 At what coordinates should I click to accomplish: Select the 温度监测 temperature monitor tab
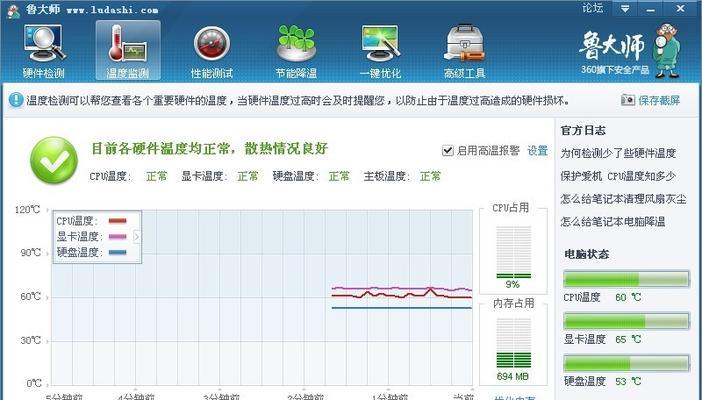[x=128, y=51]
